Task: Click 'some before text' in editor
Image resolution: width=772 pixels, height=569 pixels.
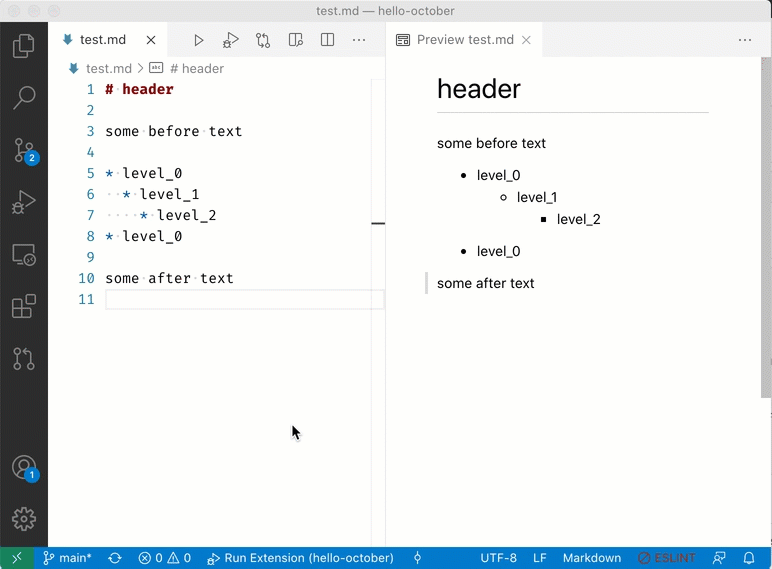Action: point(174,131)
